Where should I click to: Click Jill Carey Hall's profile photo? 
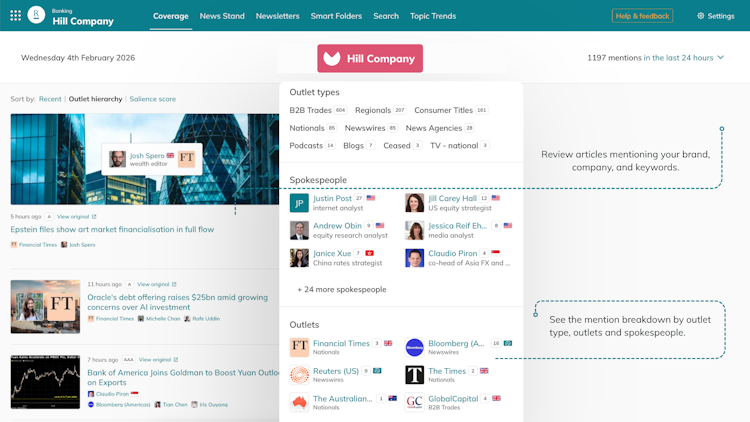pos(414,203)
